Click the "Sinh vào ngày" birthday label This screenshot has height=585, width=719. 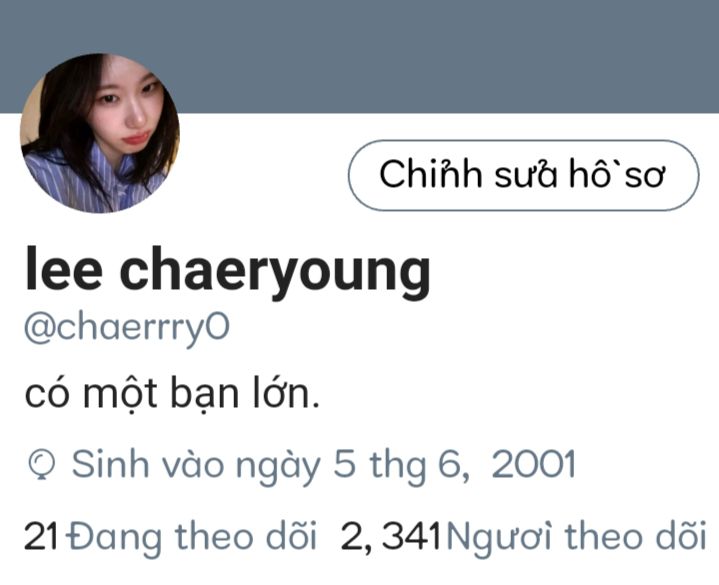pos(196,466)
